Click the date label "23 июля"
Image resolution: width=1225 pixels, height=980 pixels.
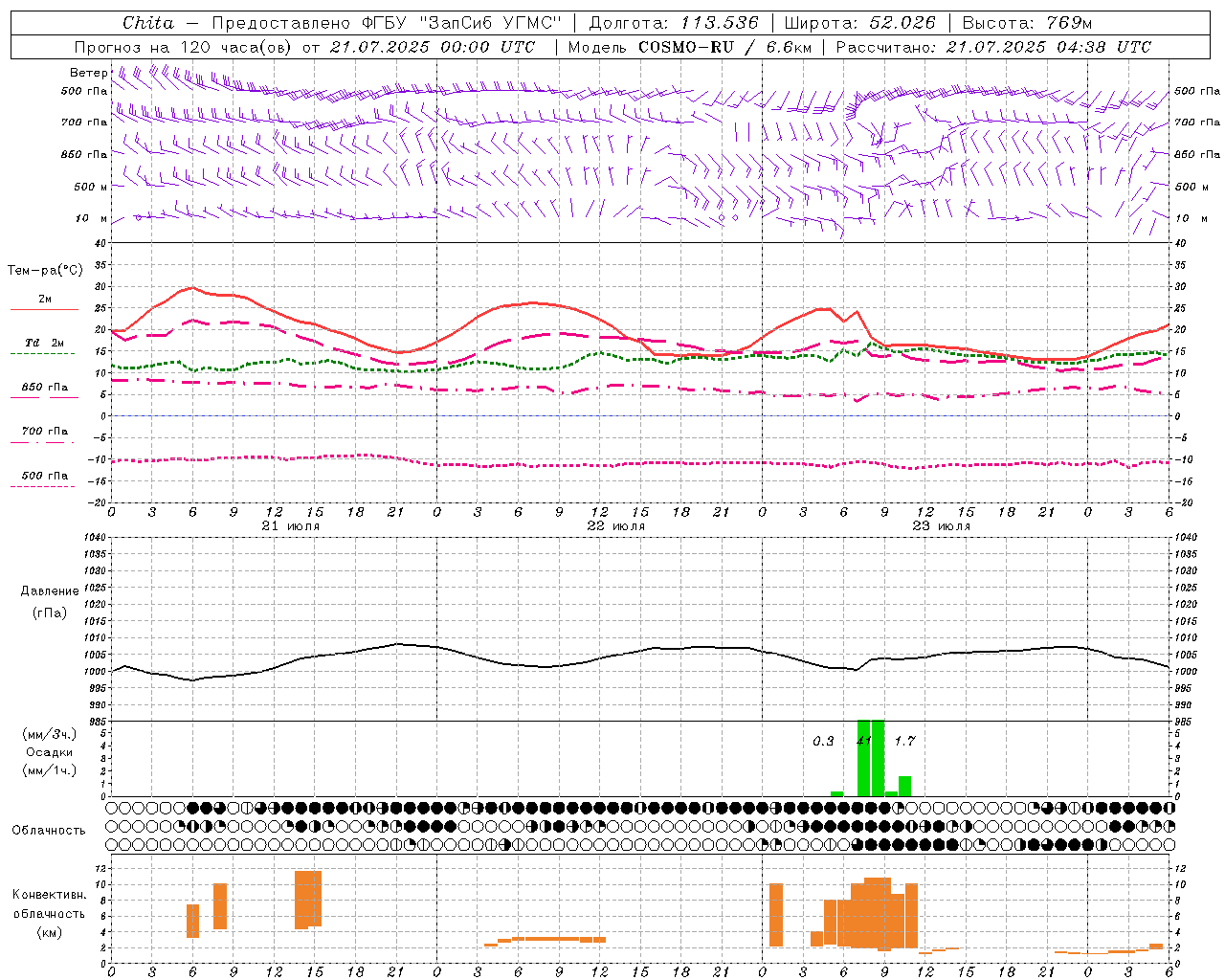(x=942, y=526)
